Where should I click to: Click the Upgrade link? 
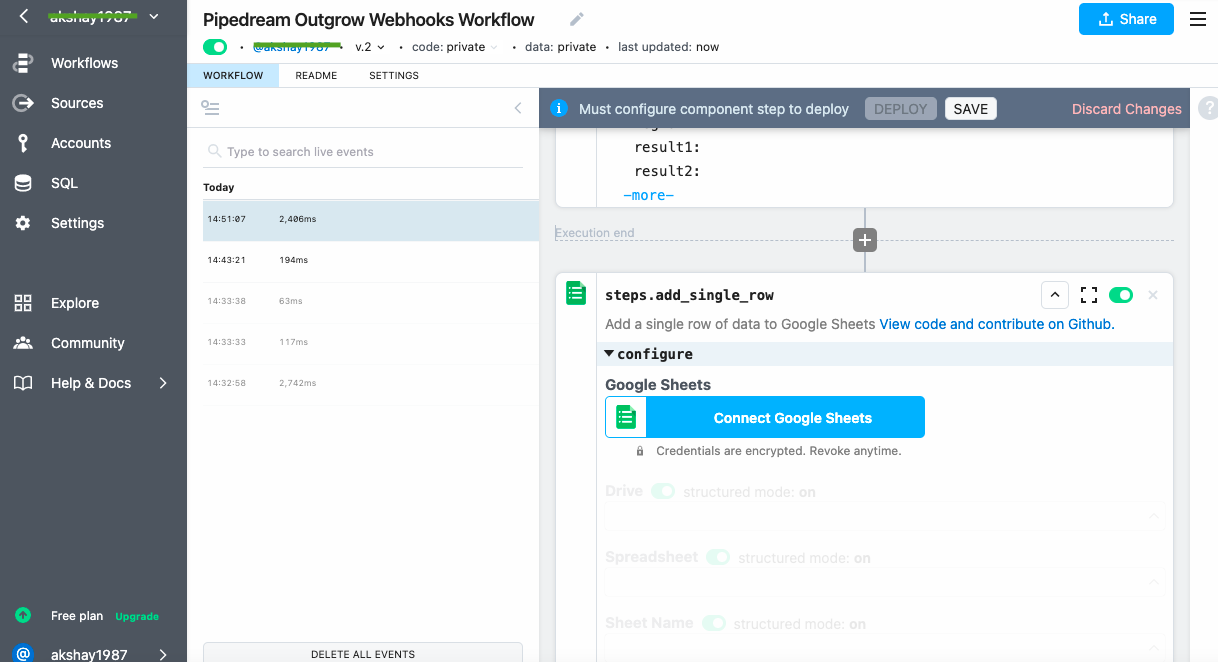[x=137, y=616]
